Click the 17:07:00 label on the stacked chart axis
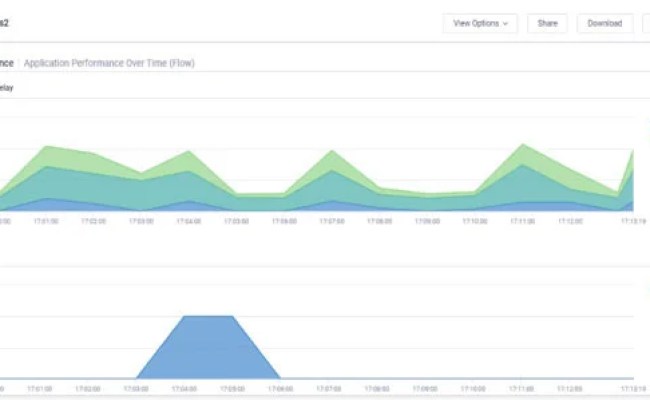Image resolution: width=650 pixels, height=400 pixels. coord(332,221)
